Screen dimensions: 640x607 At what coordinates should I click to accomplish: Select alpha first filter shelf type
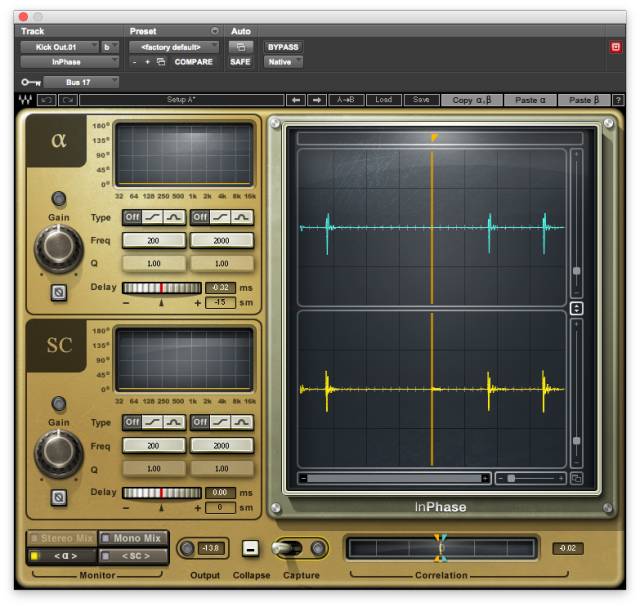[x=153, y=217]
